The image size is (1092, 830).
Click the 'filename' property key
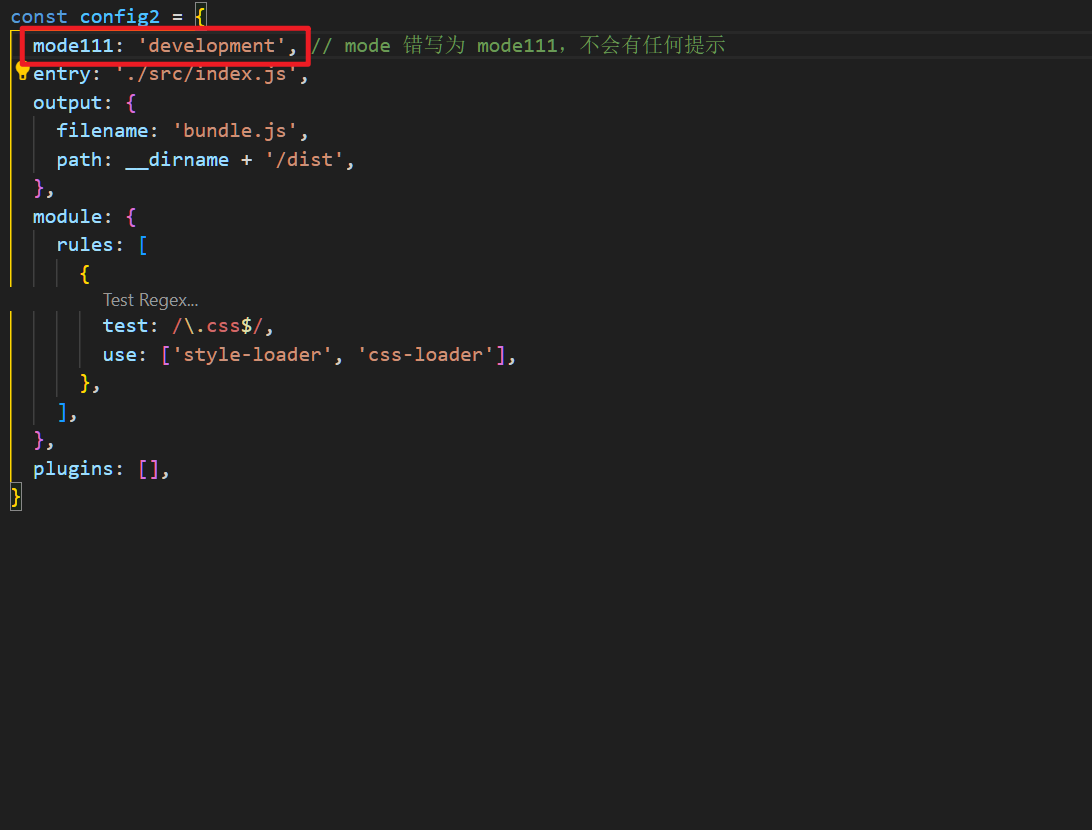(x=102, y=131)
